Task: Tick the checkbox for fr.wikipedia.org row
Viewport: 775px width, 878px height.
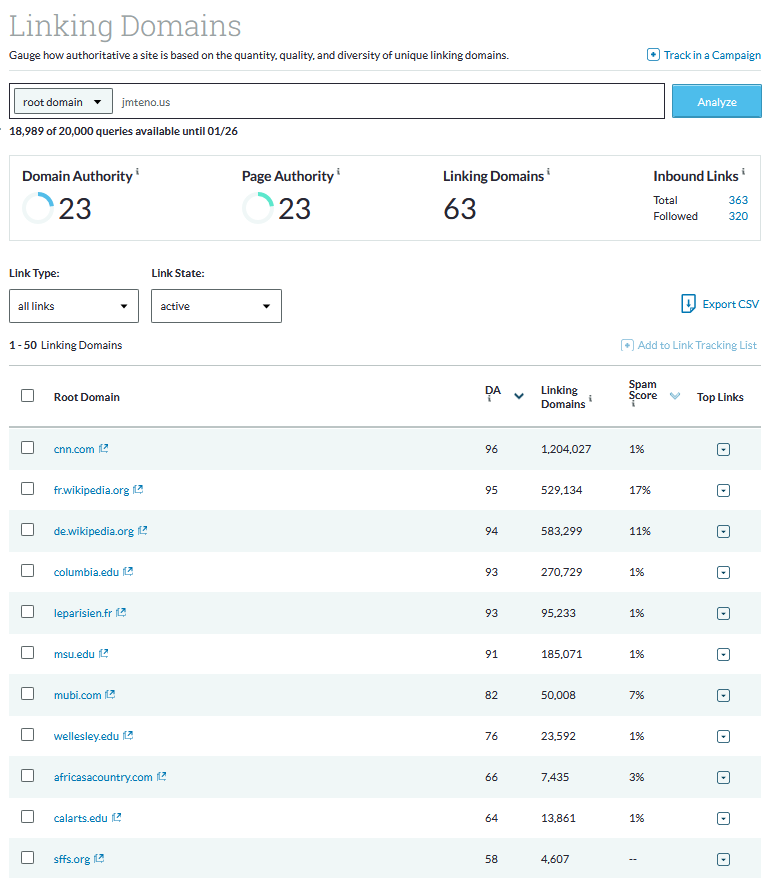Action: click(28, 489)
